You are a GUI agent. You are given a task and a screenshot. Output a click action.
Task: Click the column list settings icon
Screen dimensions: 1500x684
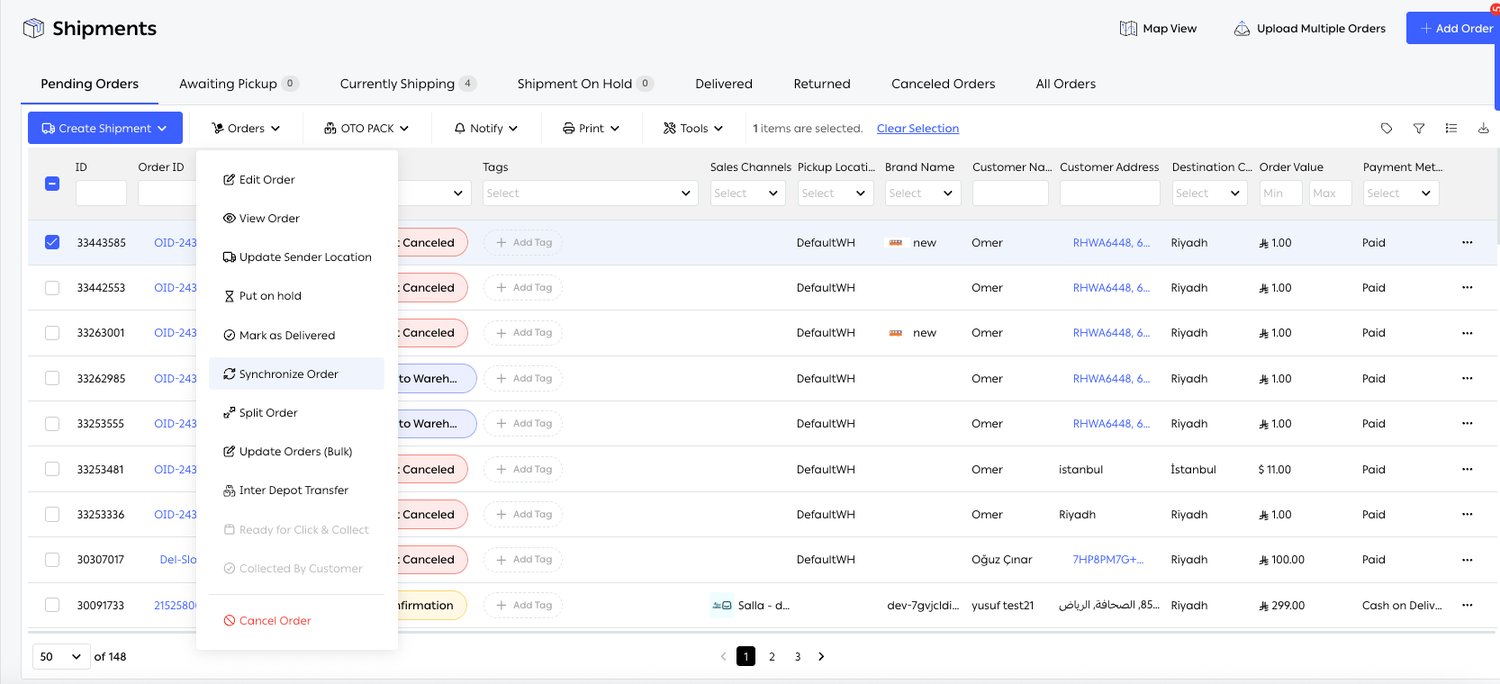point(1451,128)
